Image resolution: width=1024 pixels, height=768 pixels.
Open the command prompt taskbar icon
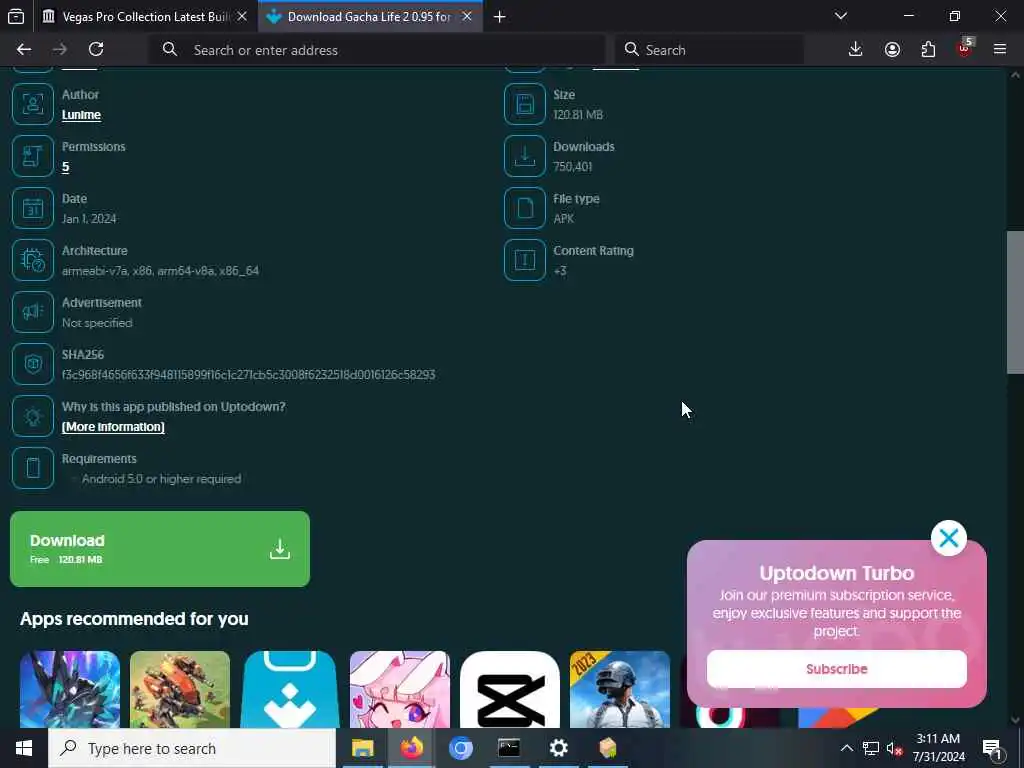[x=509, y=748]
